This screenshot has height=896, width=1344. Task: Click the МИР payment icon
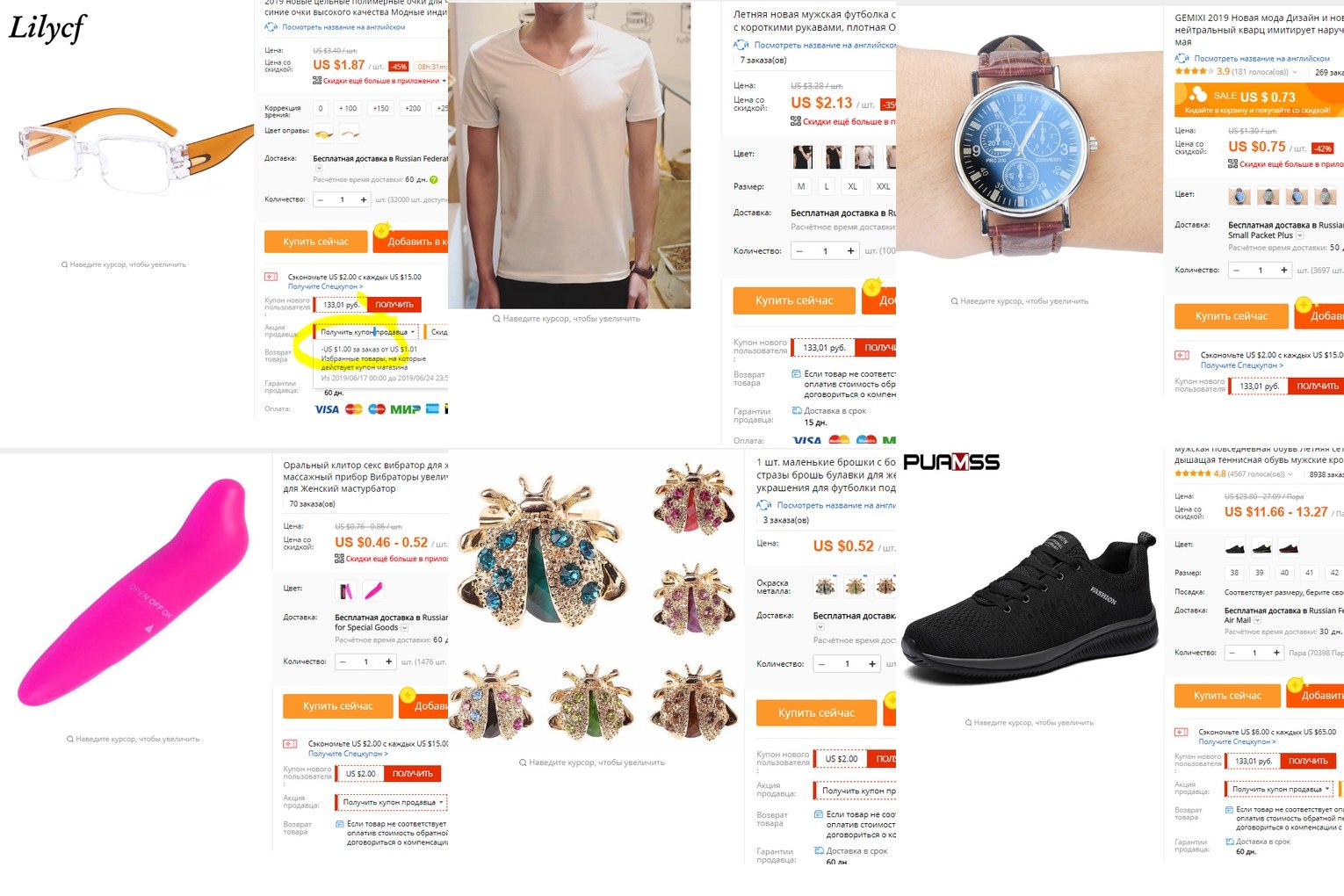(405, 409)
